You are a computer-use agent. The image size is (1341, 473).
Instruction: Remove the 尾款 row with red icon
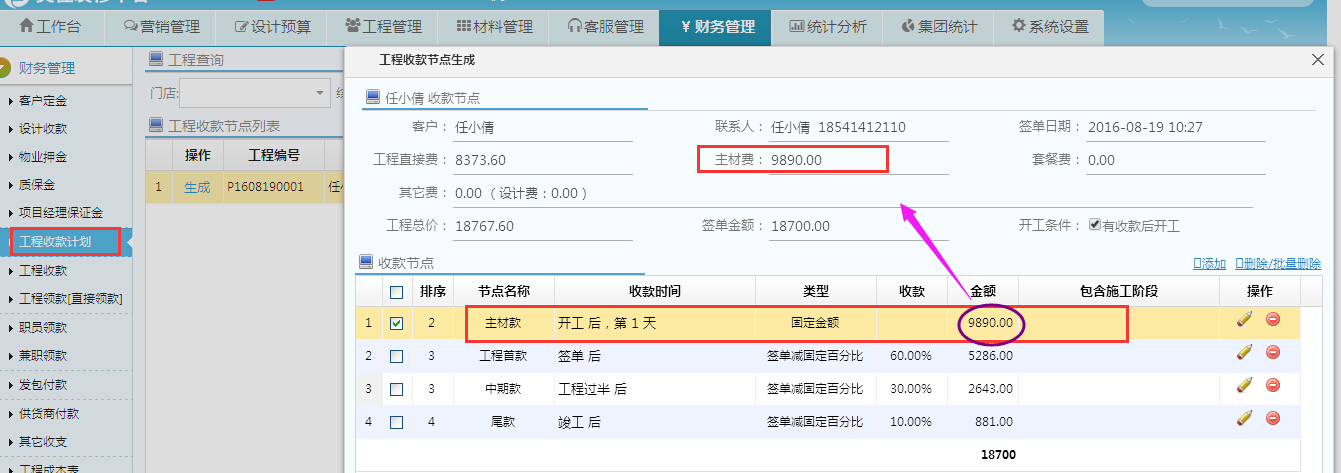click(x=1273, y=418)
